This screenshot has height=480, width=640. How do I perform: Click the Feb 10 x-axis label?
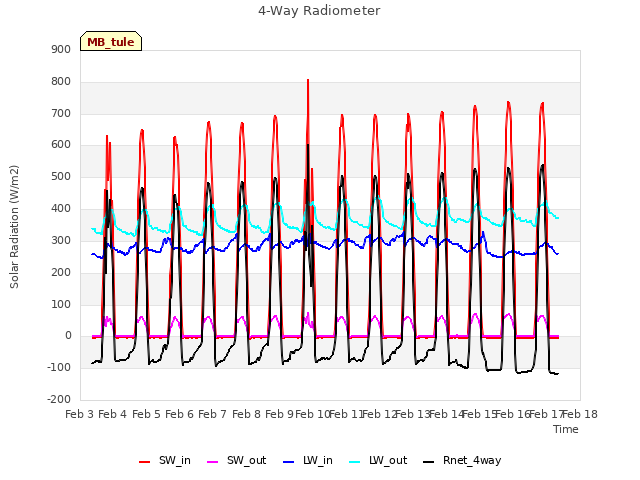point(313,414)
